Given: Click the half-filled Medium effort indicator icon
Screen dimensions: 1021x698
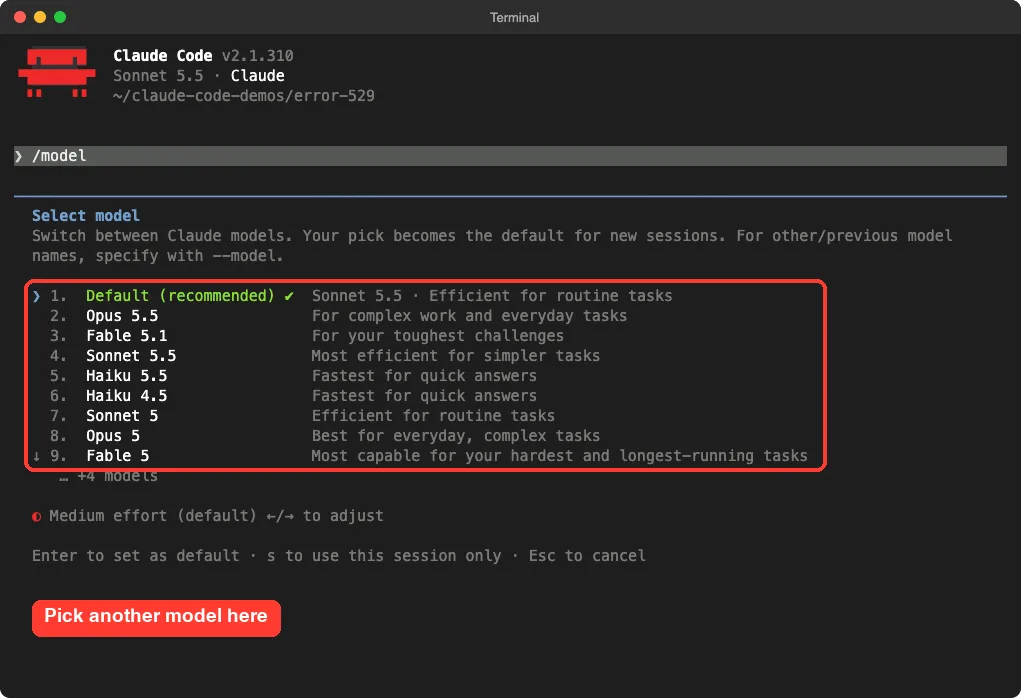Looking at the screenshot, I should (x=36, y=516).
